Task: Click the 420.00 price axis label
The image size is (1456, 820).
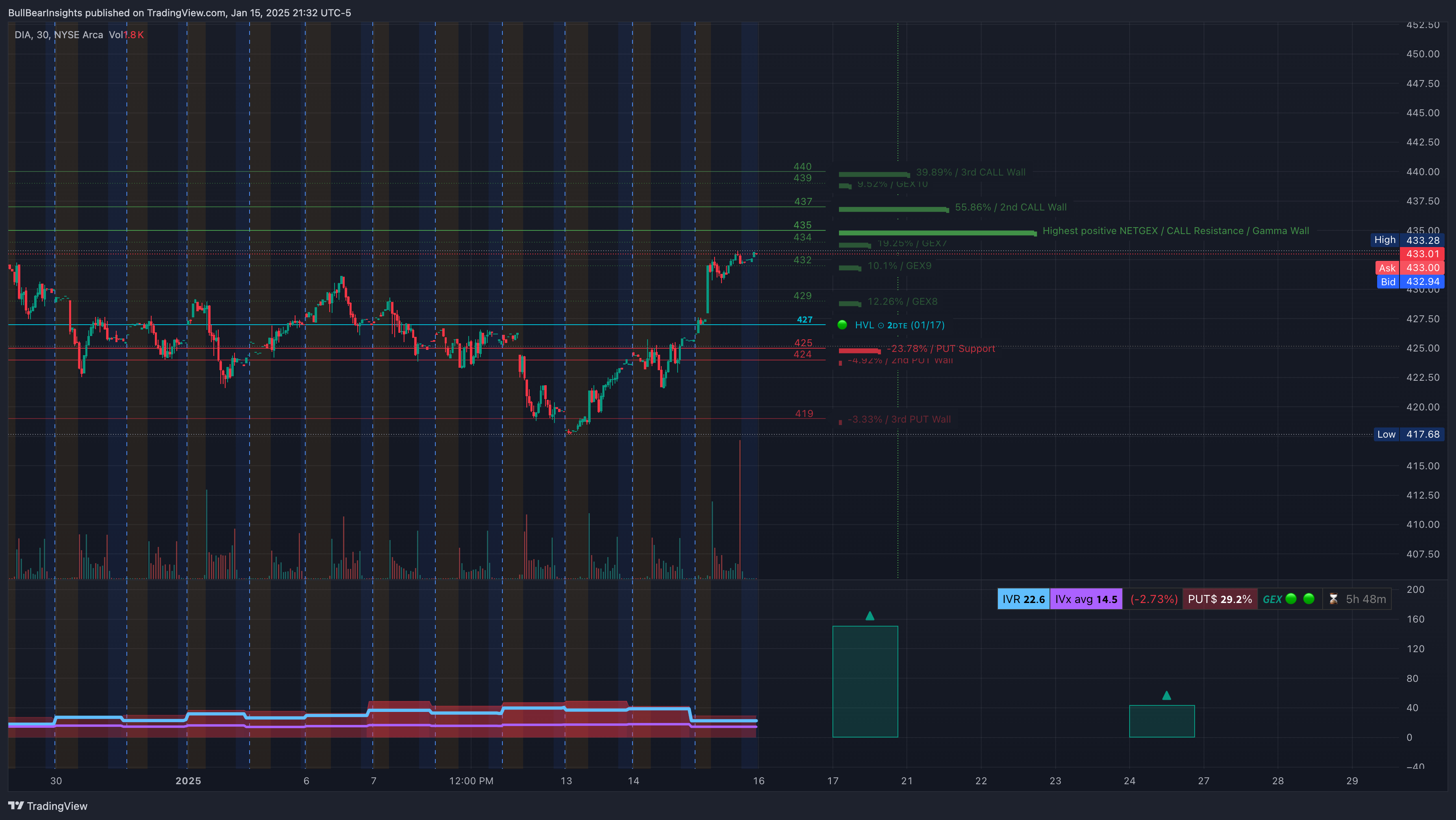Action: pyautogui.click(x=1423, y=406)
